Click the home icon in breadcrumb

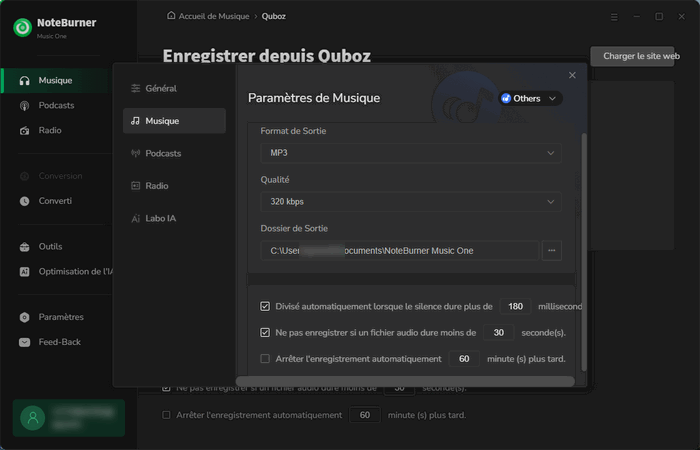click(171, 16)
